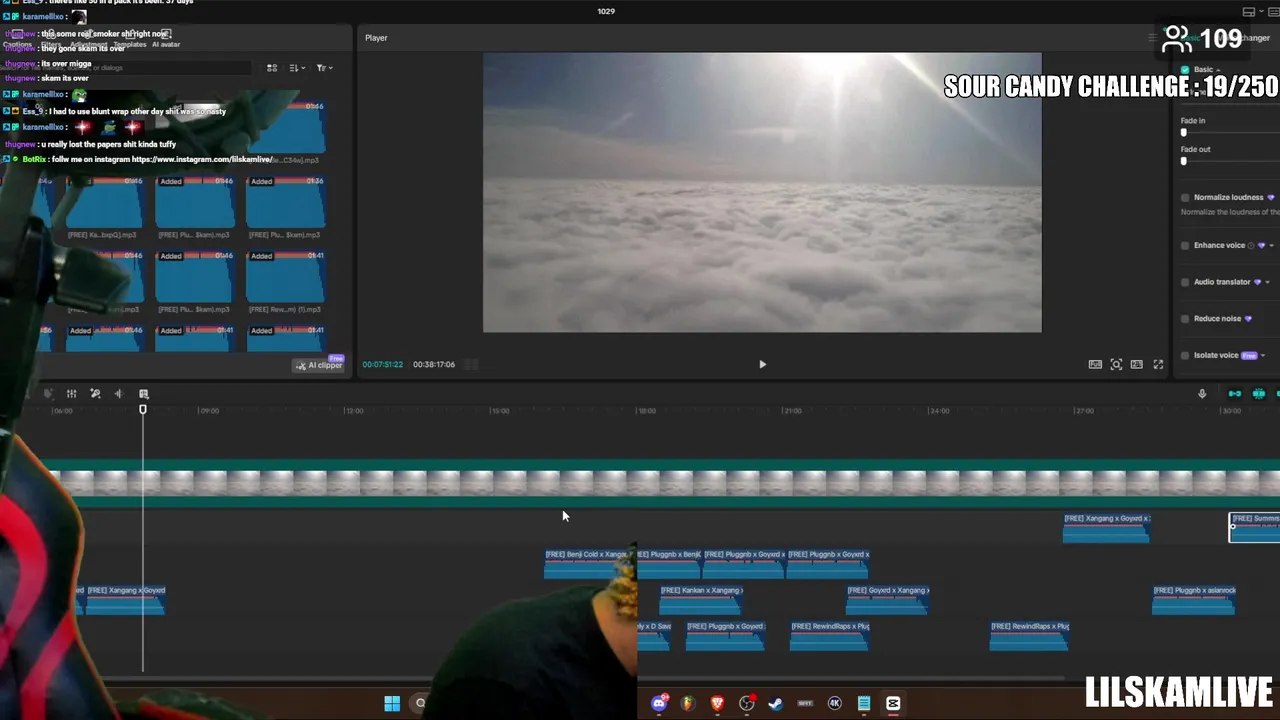This screenshot has width=1280, height=720.
Task: Click the 09:00 mark on timeline ruler
Action: point(208,411)
